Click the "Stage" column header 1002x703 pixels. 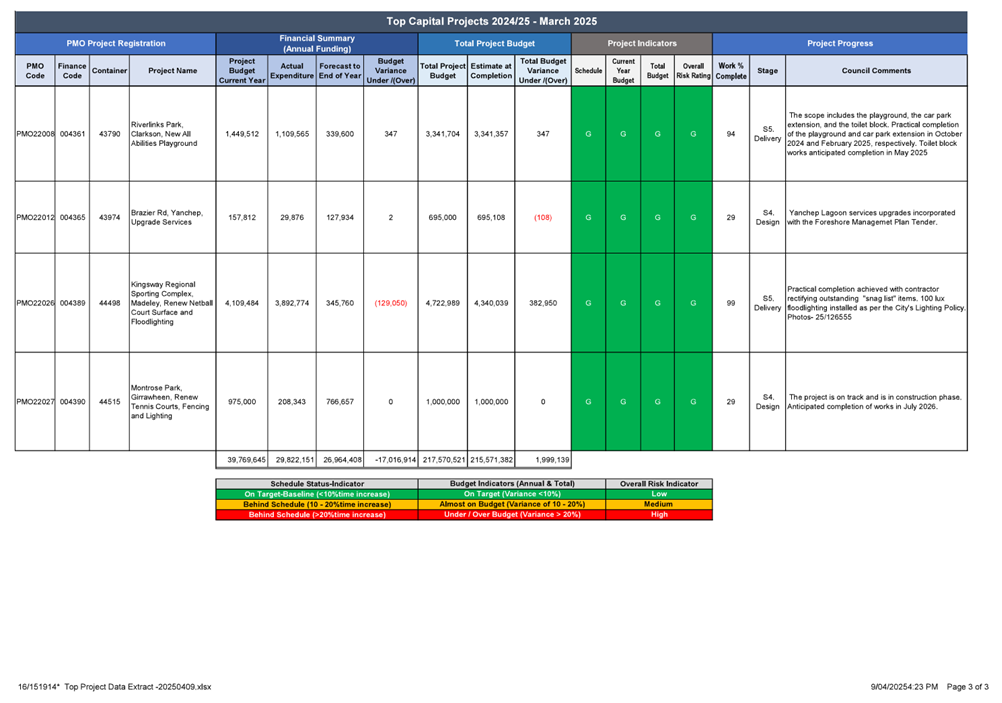coord(767,70)
